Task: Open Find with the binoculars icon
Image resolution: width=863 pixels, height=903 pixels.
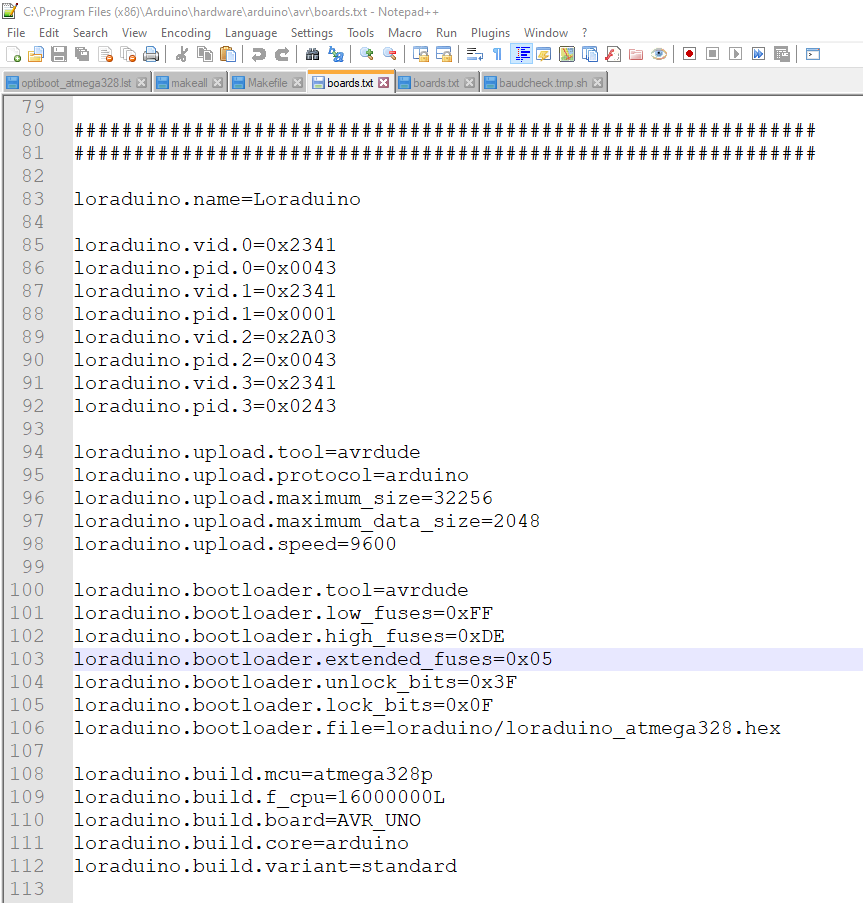Action: 313,55
